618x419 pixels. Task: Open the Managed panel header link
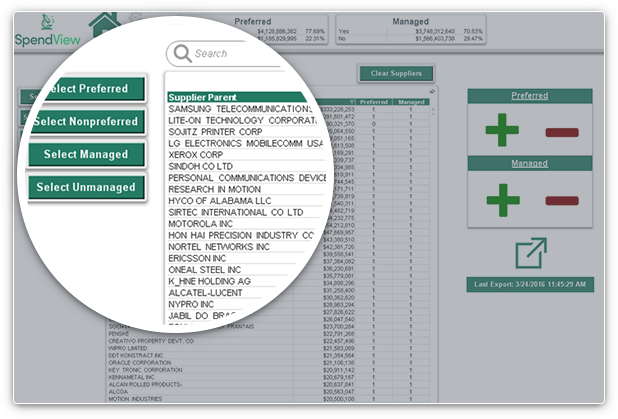[529, 163]
